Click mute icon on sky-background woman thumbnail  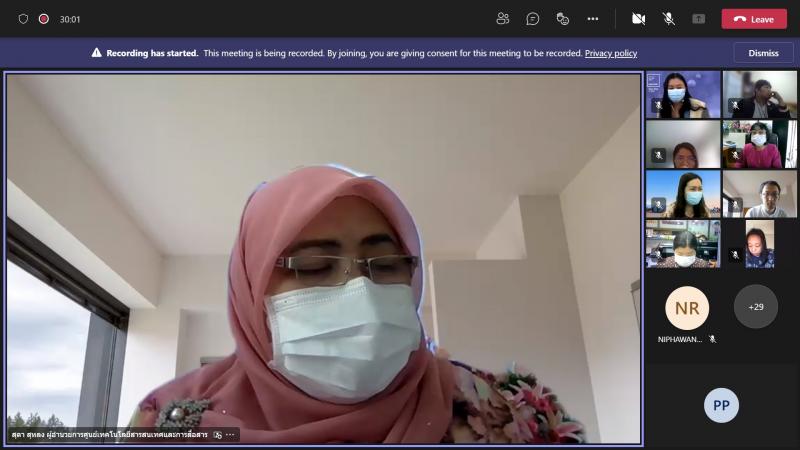point(658,205)
